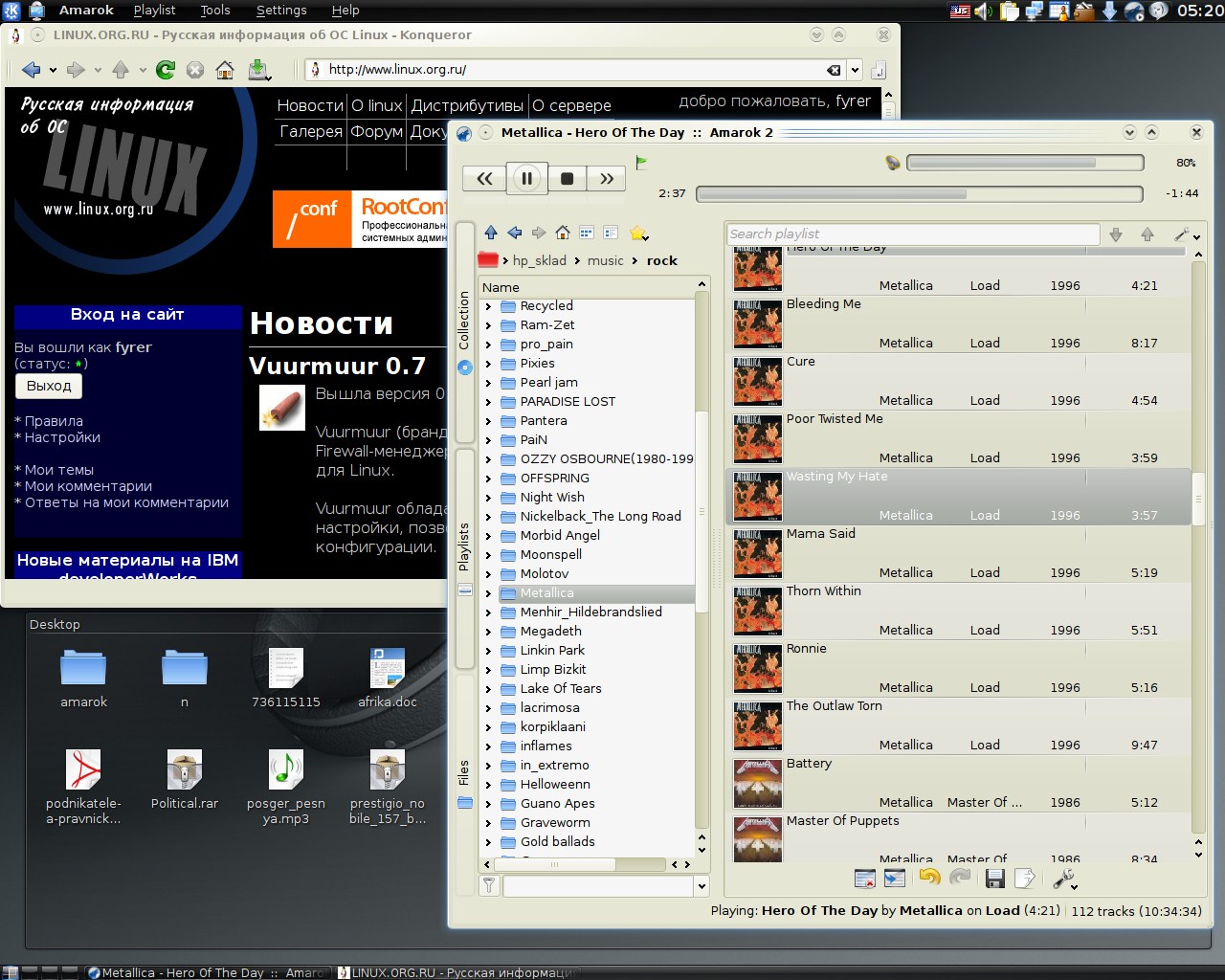This screenshot has width=1225, height=980.
Task: Switch file browser to short view
Action: 587,233
